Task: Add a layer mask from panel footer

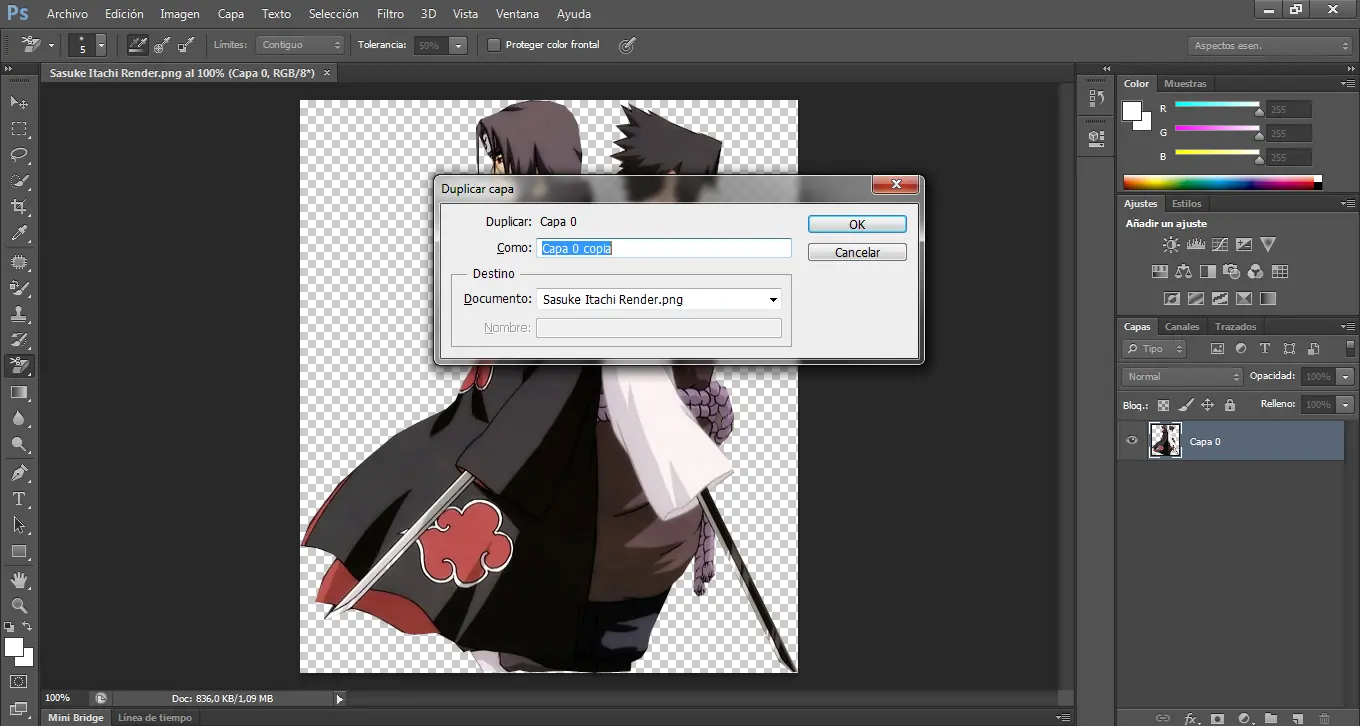Action: 1217,718
